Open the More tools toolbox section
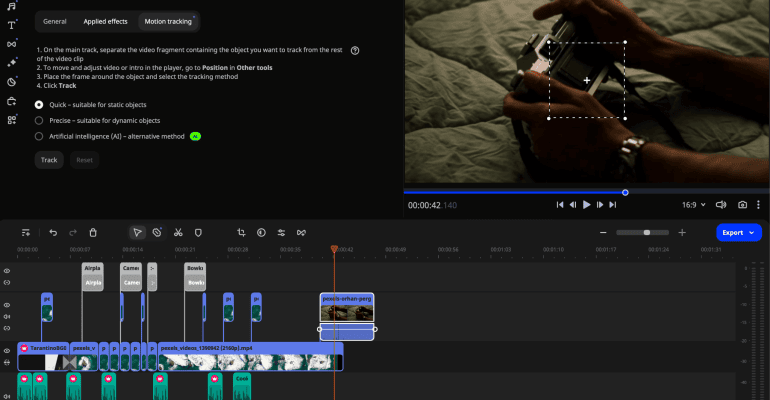This screenshot has height=400, width=770. [11, 101]
